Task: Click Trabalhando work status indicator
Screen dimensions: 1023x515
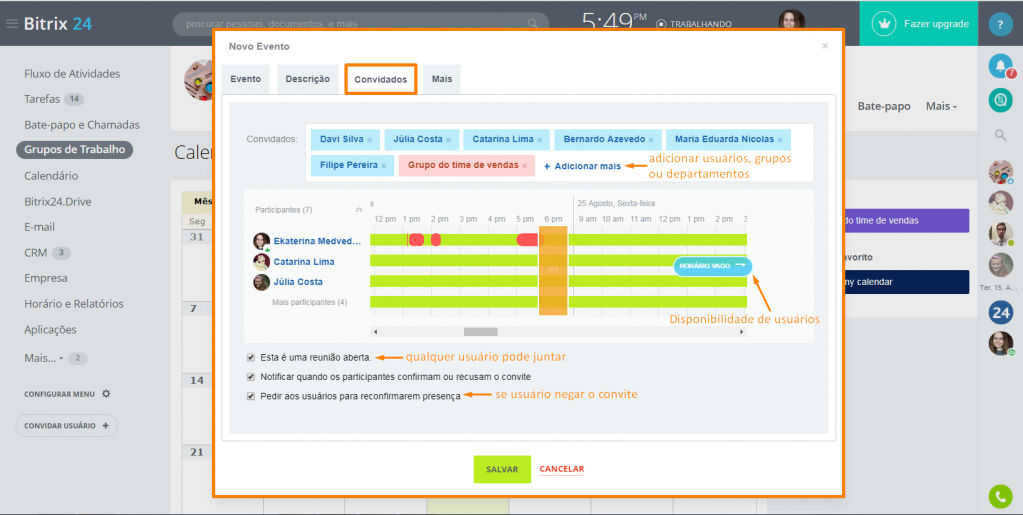Action: click(694, 24)
